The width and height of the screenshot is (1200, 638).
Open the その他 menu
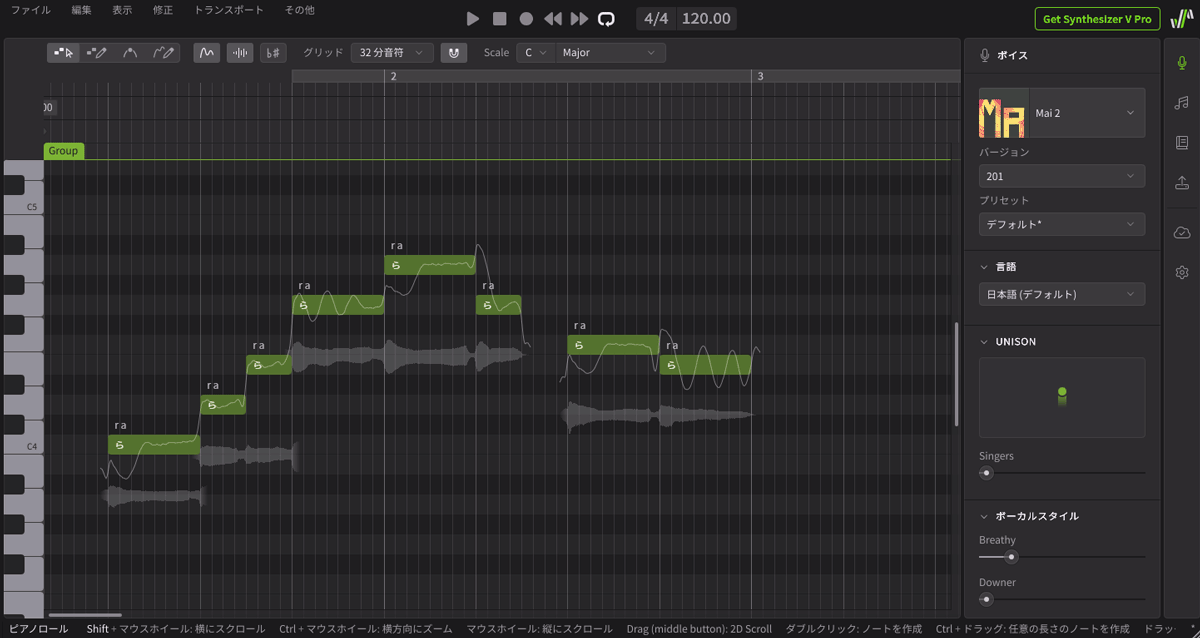pyautogui.click(x=299, y=10)
